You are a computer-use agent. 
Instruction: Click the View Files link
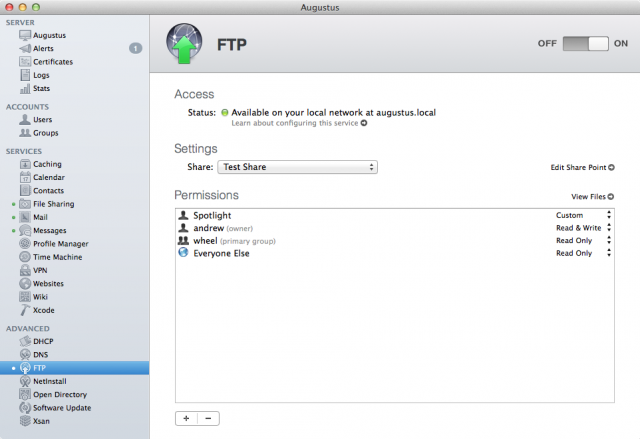tap(593, 197)
